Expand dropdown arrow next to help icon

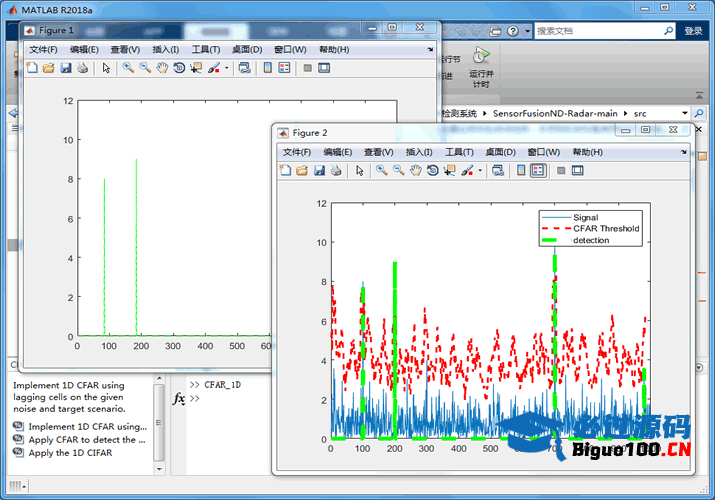(x=528, y=31)
